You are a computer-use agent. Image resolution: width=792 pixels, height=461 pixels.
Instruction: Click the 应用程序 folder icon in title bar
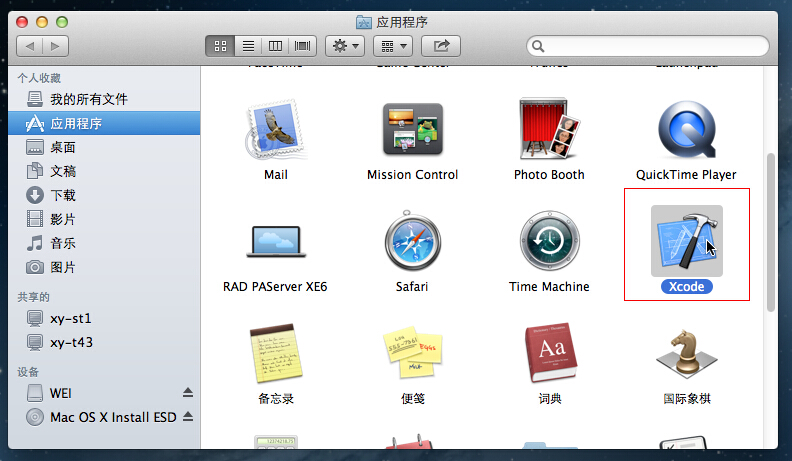click(364, 22)
